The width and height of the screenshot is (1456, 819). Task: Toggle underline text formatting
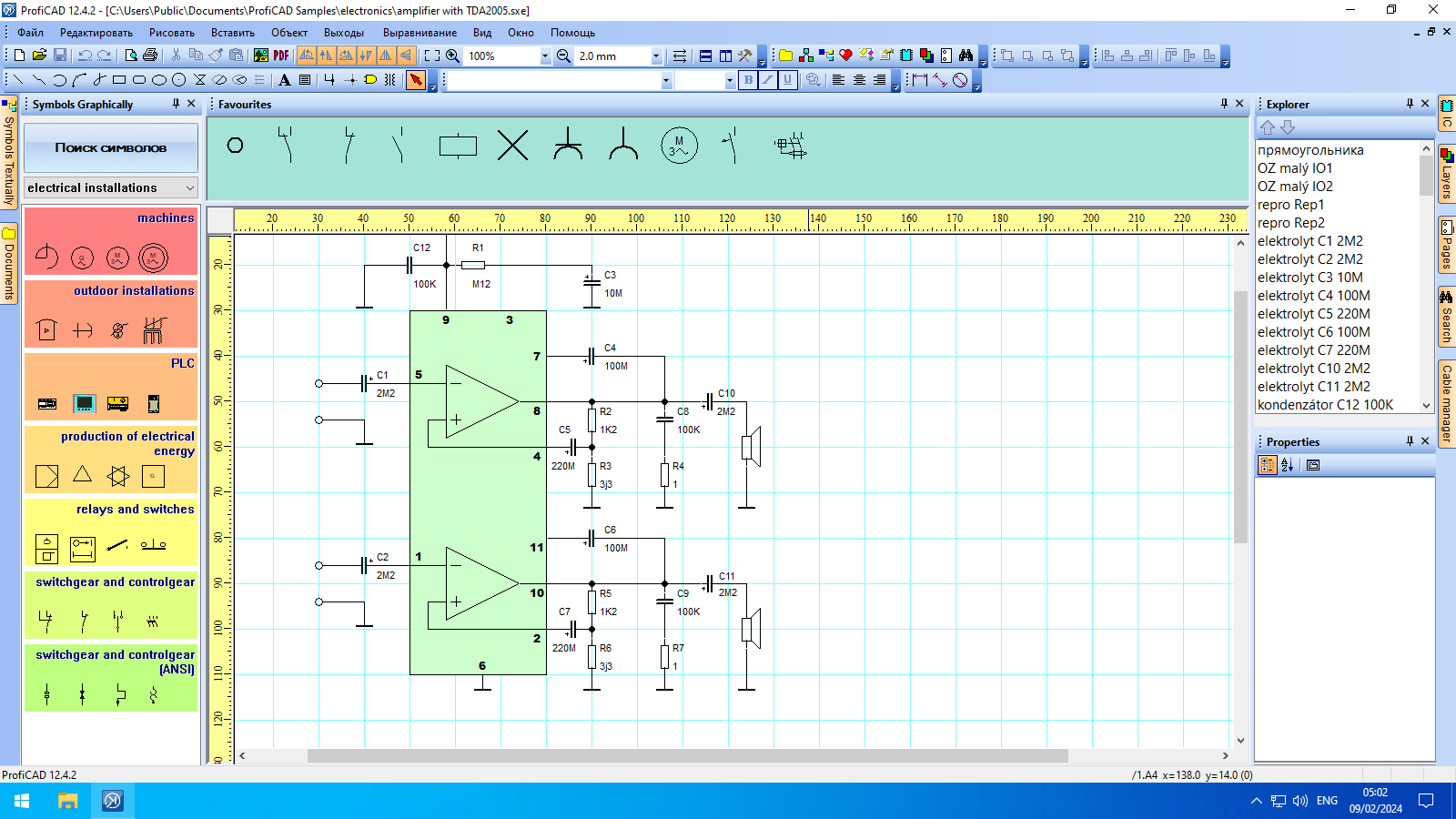pos(787,80)
